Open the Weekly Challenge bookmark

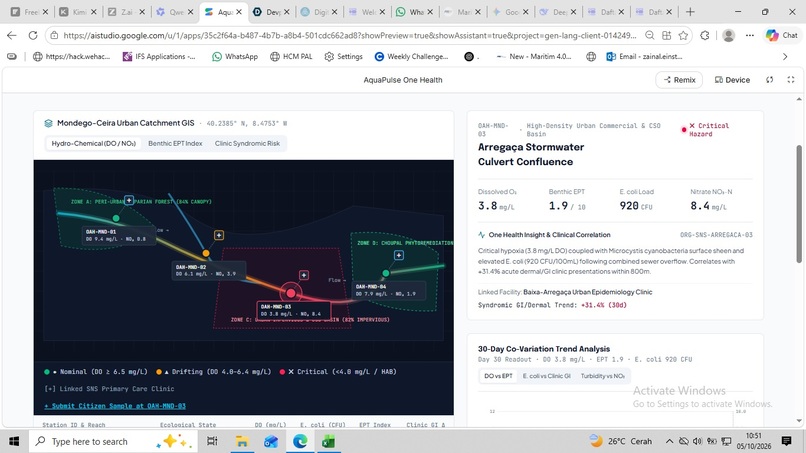click(x=411, y=57)
